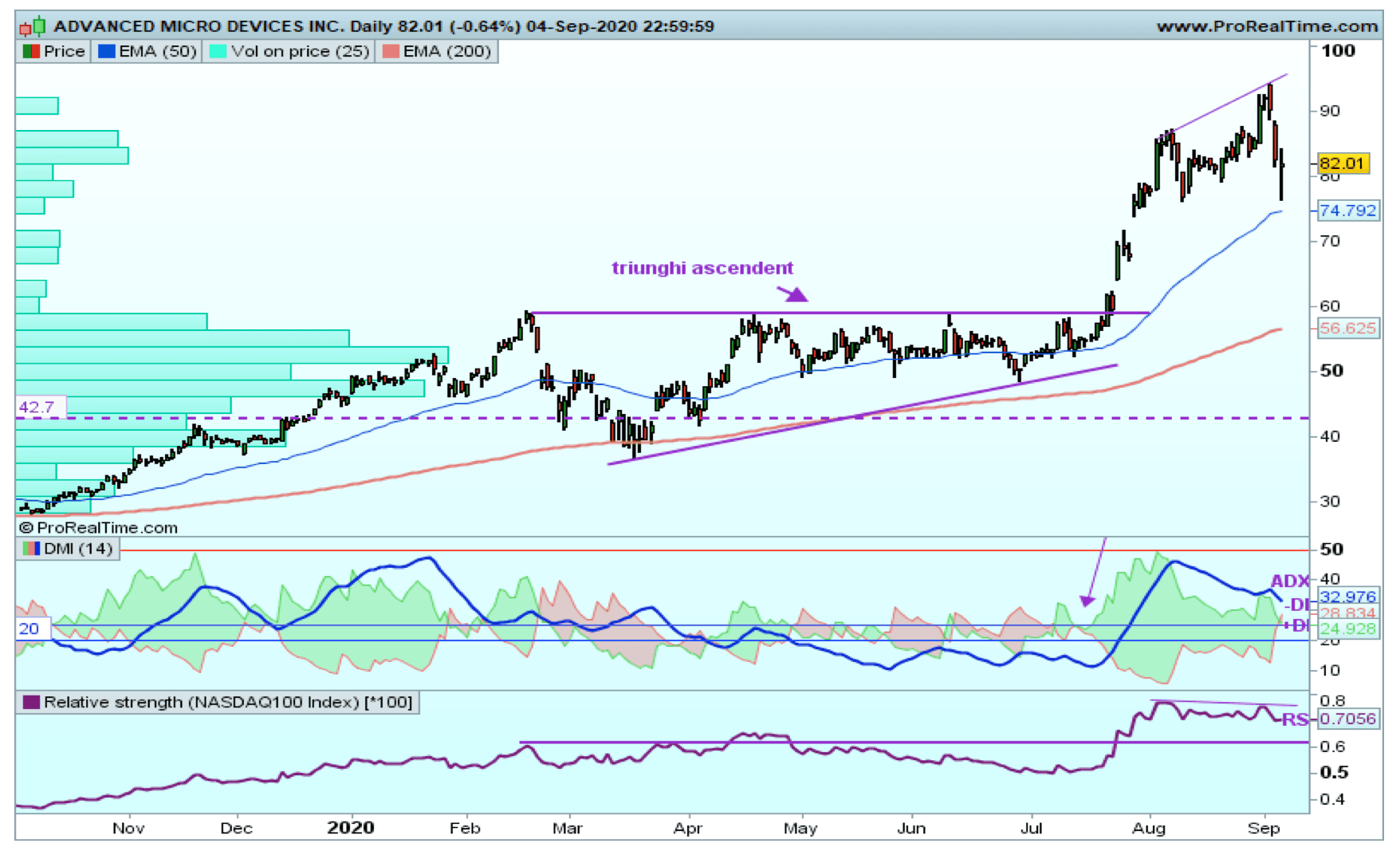Click the candlestick icon beside the chart title
The height and width of the screenshot is (855, 1400).
click(33, 27)
